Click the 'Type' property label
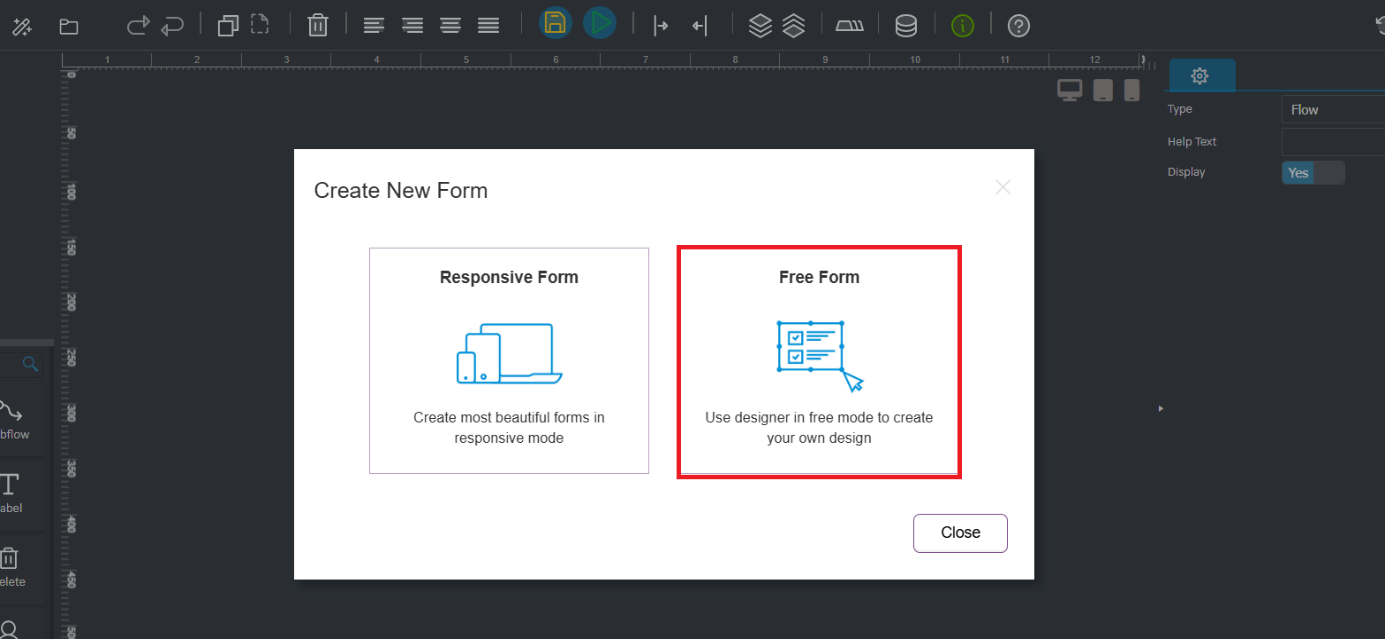This screenshot has width=1385, height=639. (1180, 109)
